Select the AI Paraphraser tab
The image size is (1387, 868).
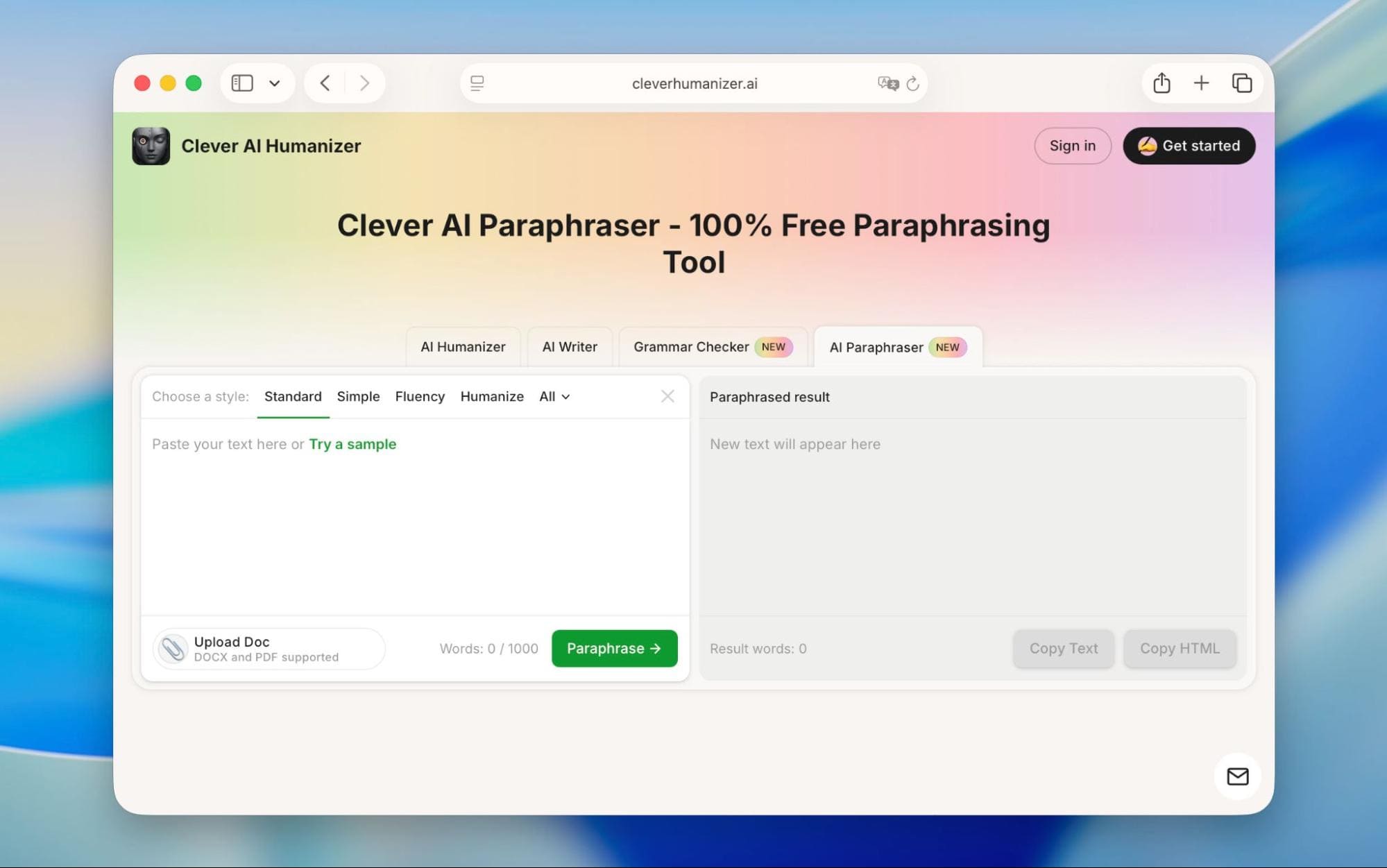[898, 347]
